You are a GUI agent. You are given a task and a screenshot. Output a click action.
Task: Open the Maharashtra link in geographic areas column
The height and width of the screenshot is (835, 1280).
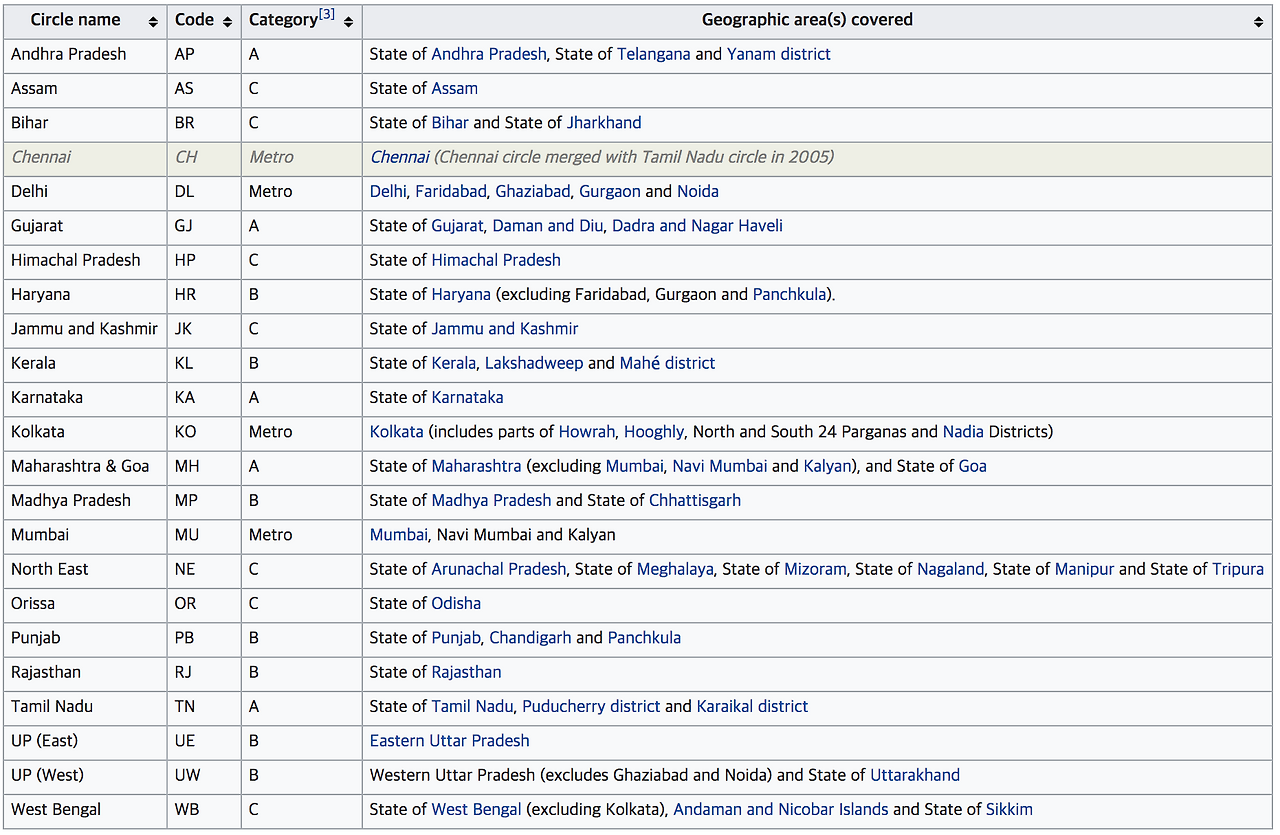point(477,466)
